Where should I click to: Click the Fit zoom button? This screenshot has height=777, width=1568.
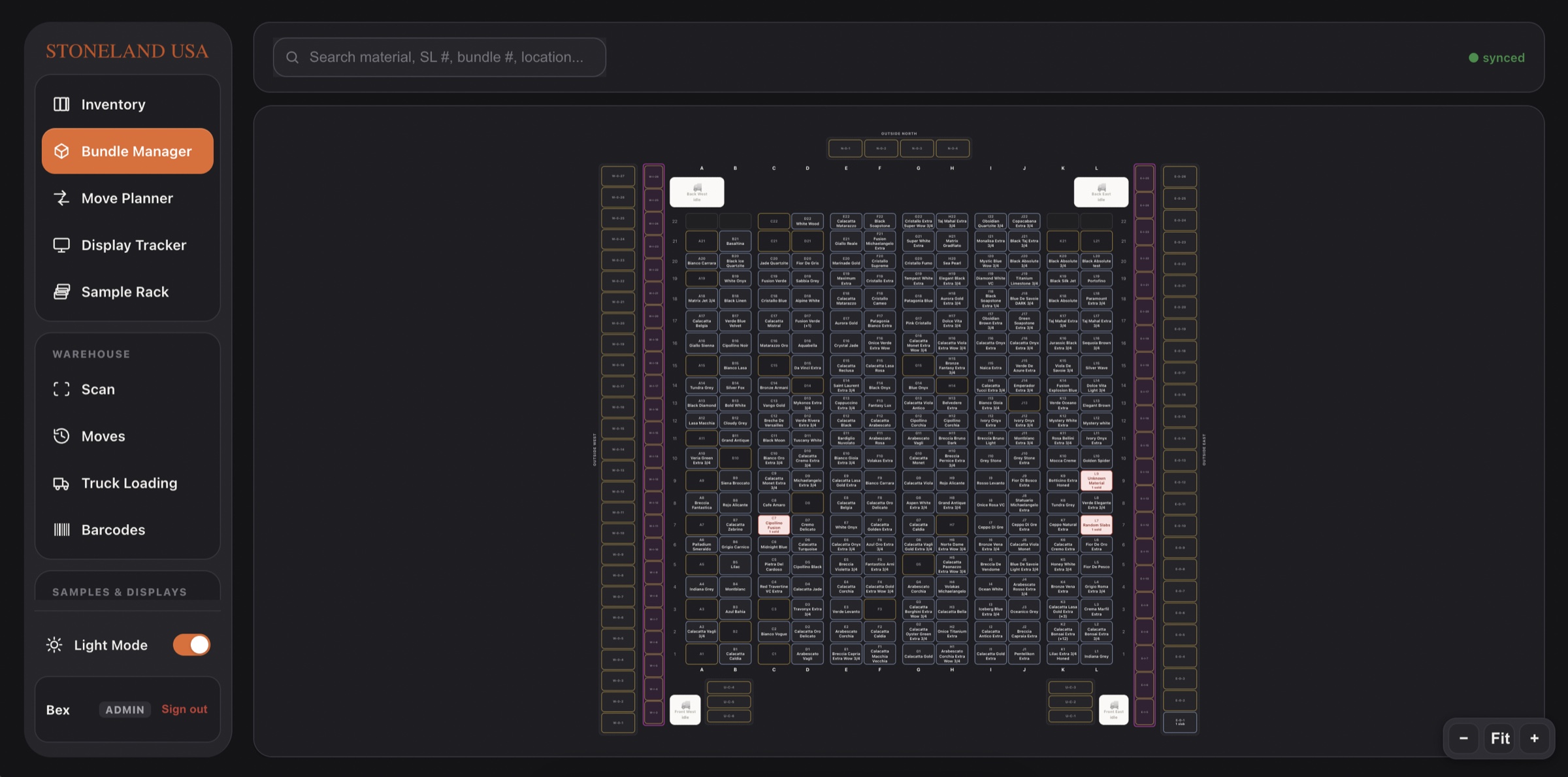(x=1500, y=738)
